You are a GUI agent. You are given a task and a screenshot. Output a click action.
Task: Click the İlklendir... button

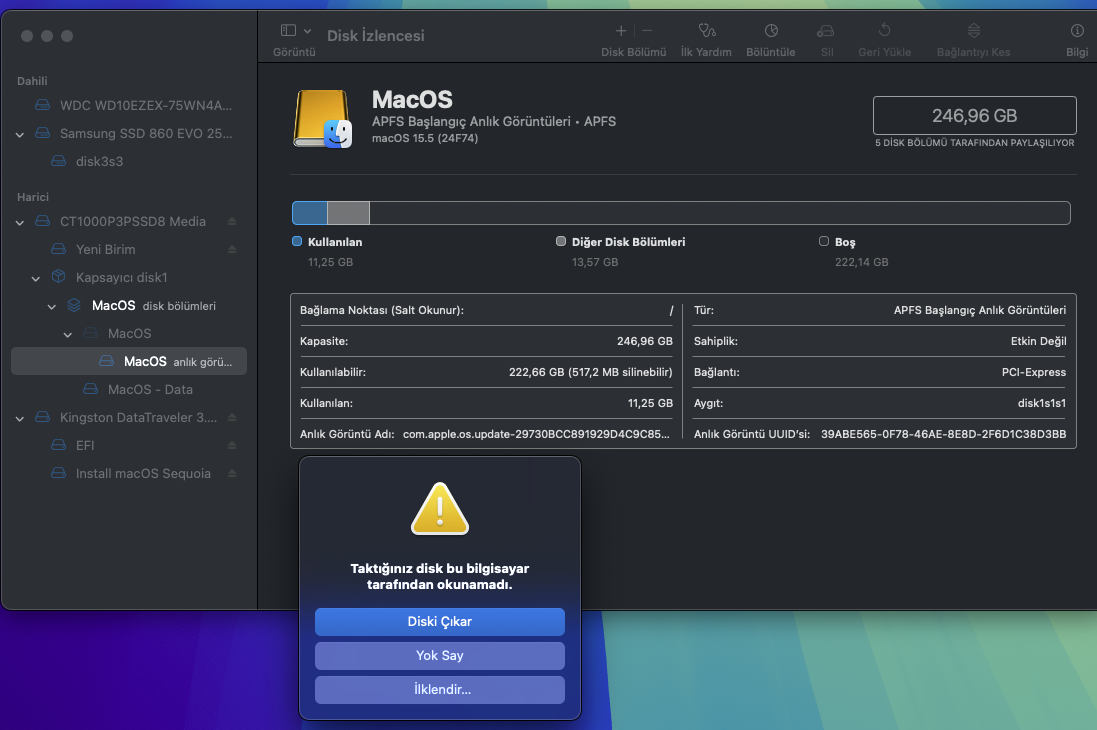click(x=440, y=690)
